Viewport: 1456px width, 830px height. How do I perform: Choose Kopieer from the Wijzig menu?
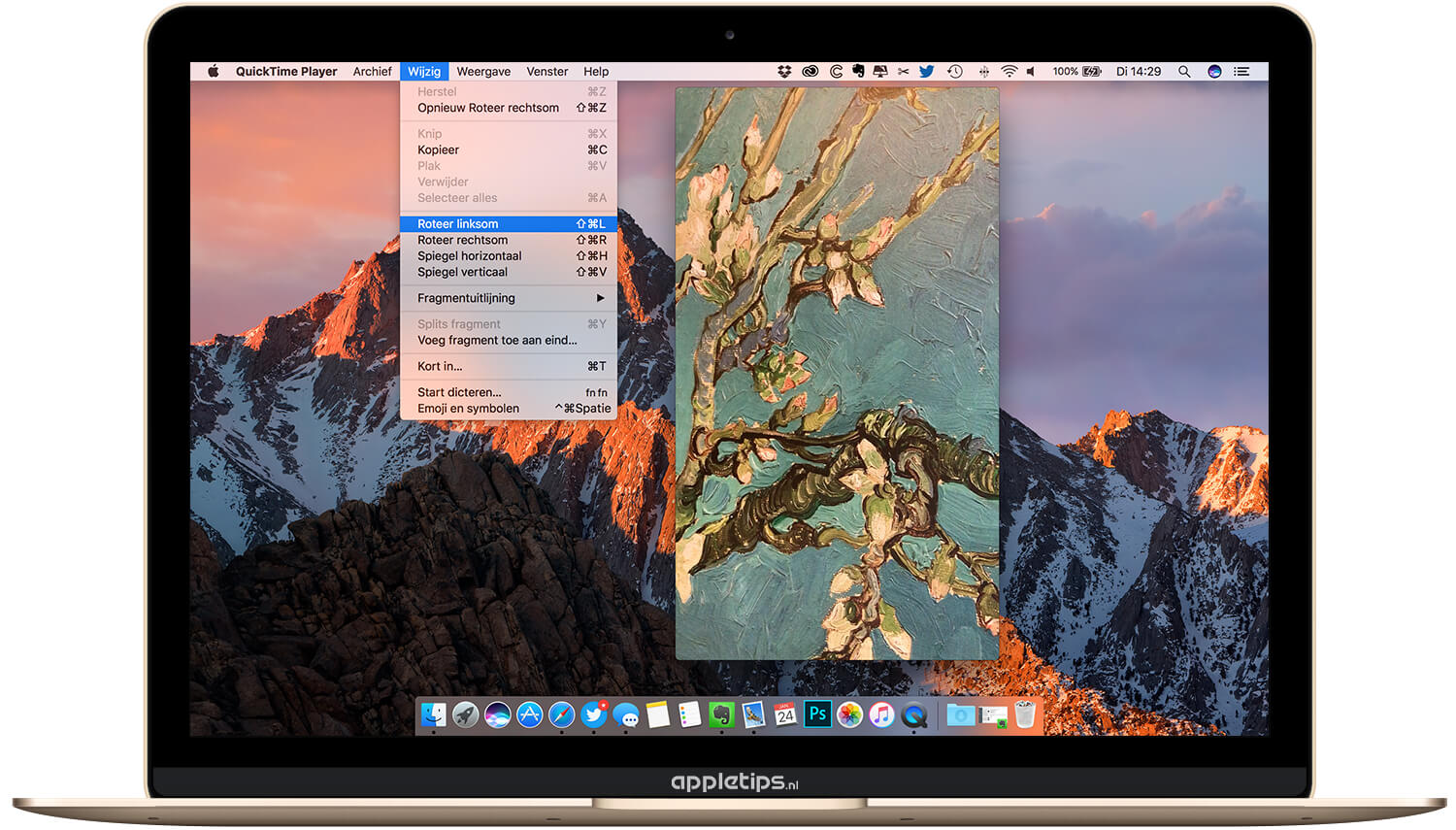(x=509, y=149)
